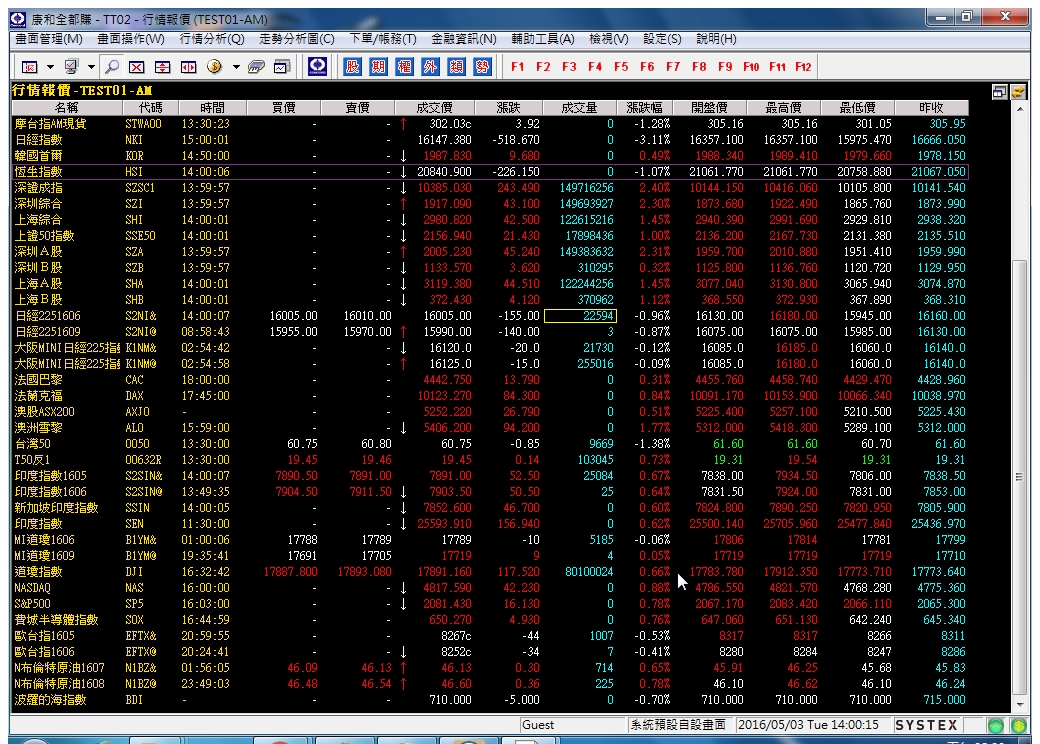Click the F12 shortcut button

(x=803, y=67)
